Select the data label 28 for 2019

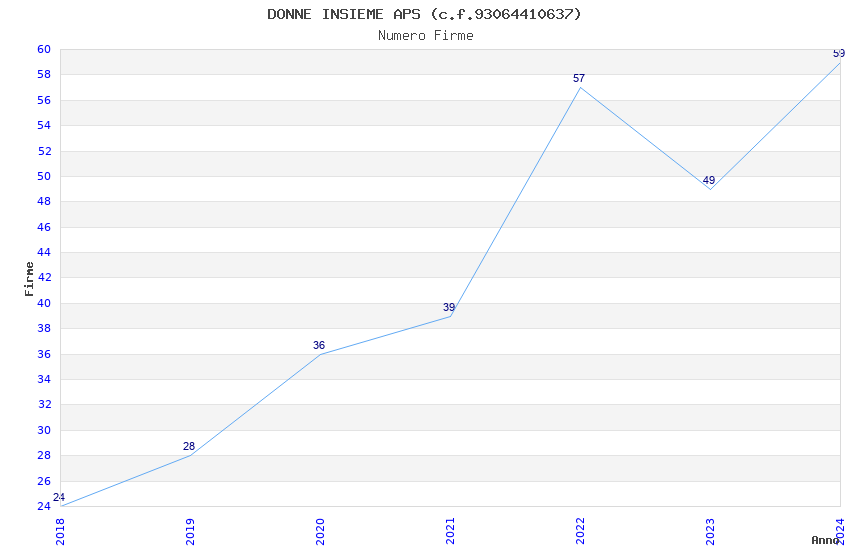tap(189, 447)
